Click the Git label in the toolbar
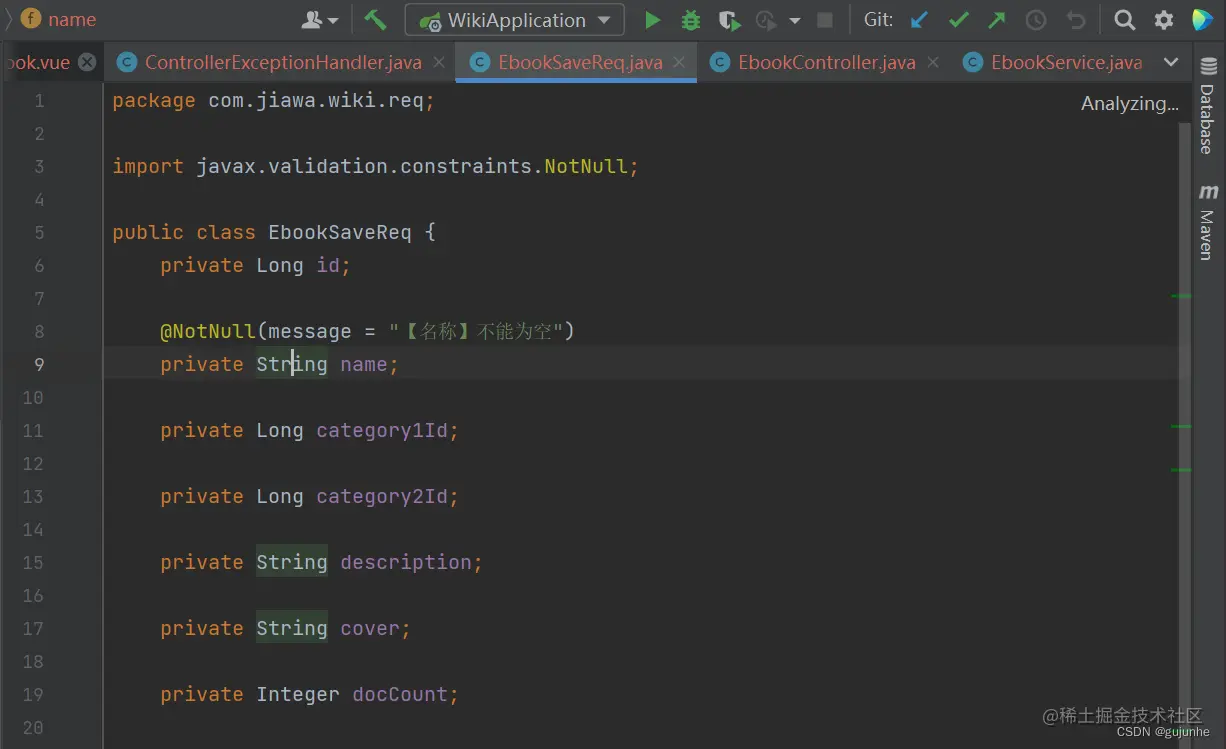This screenshot has width=1226, height=749. pos(878,20)
